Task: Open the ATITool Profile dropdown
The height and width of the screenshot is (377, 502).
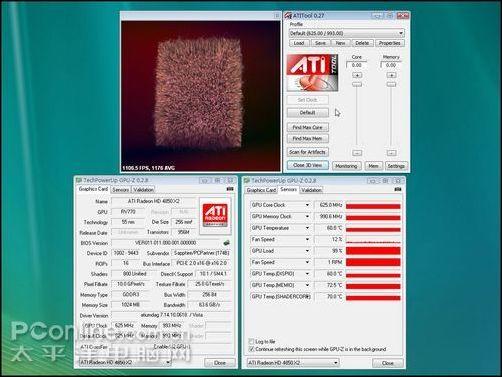Action: pyautogui.click(x=347, y=33)
